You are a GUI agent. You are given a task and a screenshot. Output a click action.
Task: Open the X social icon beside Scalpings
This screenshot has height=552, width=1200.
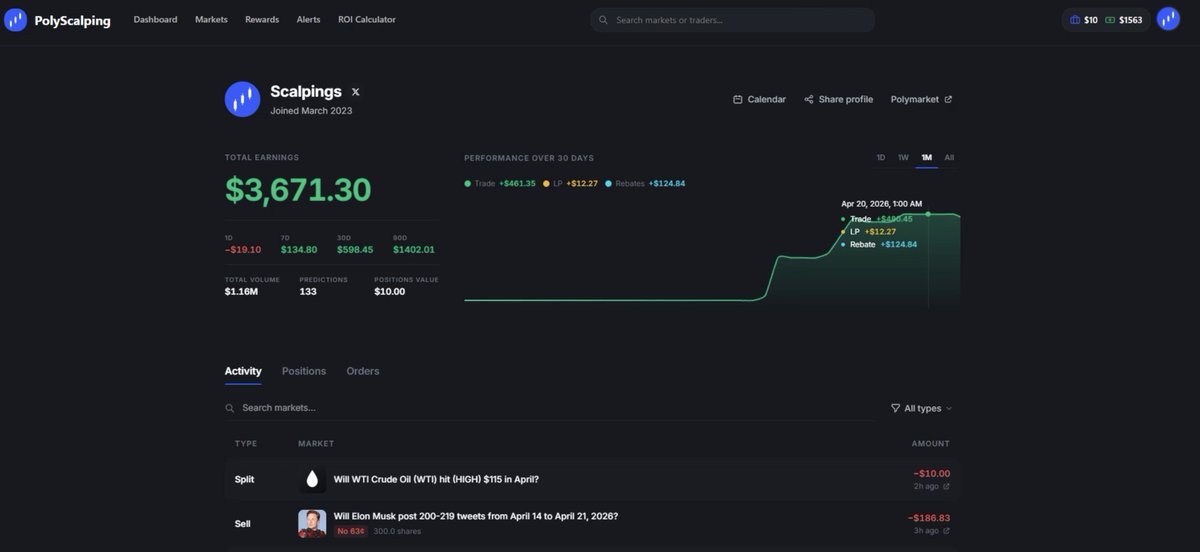point(355,92)
